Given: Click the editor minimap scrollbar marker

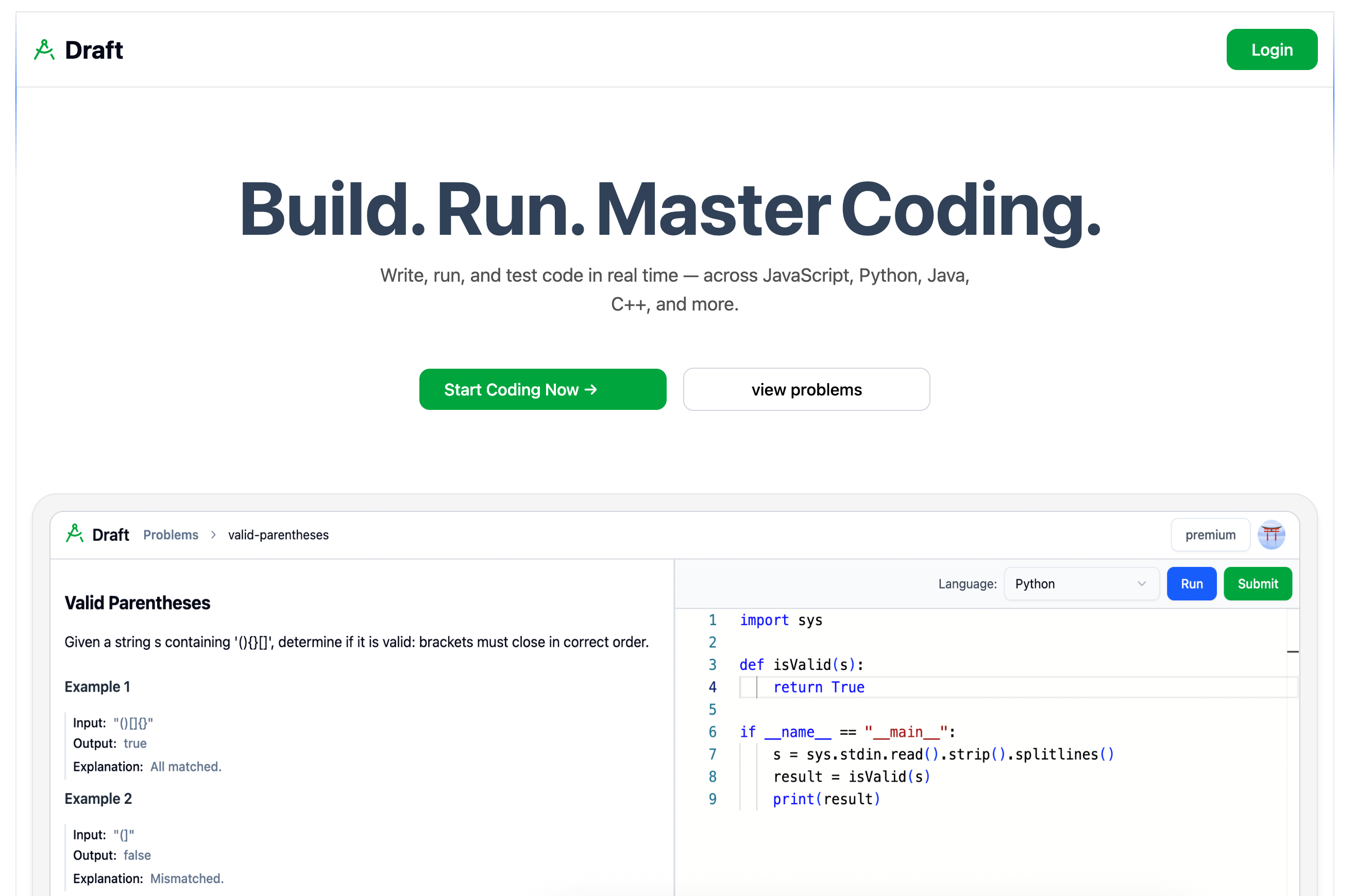Looking at the screenshot, I should point(1293,651).
